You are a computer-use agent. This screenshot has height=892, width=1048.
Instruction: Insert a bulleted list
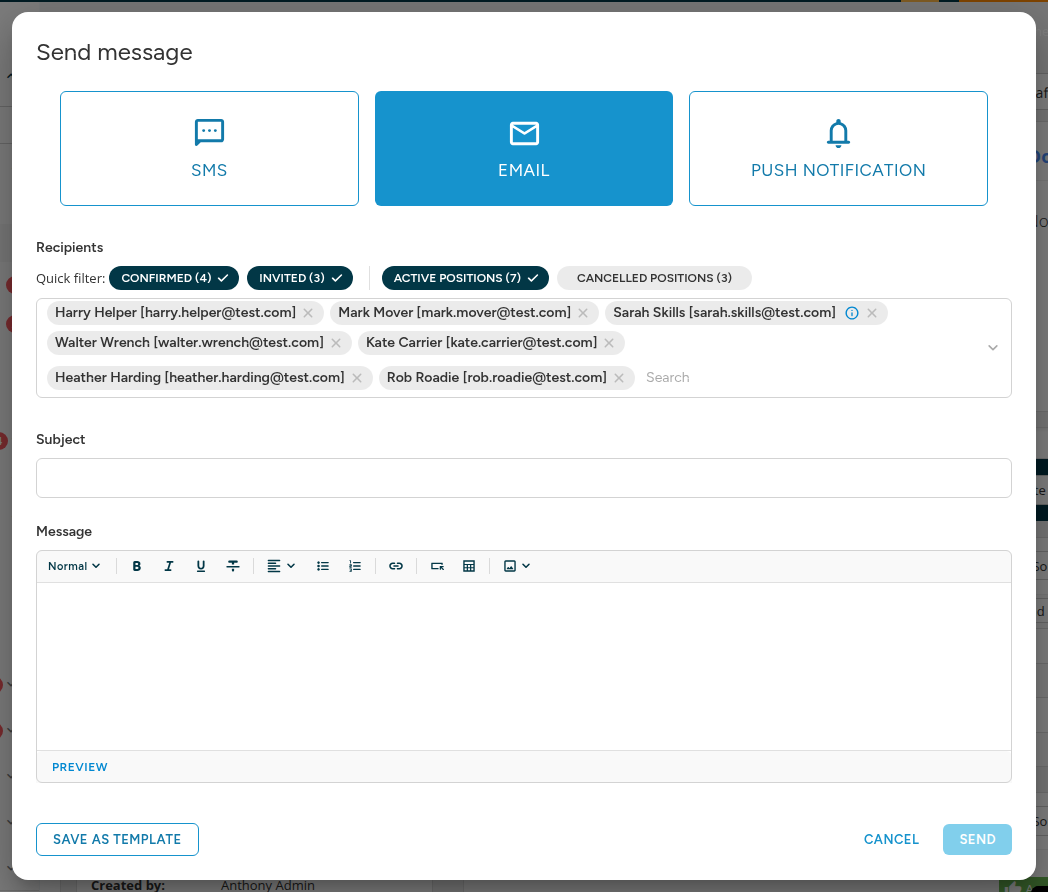point(323,566)
